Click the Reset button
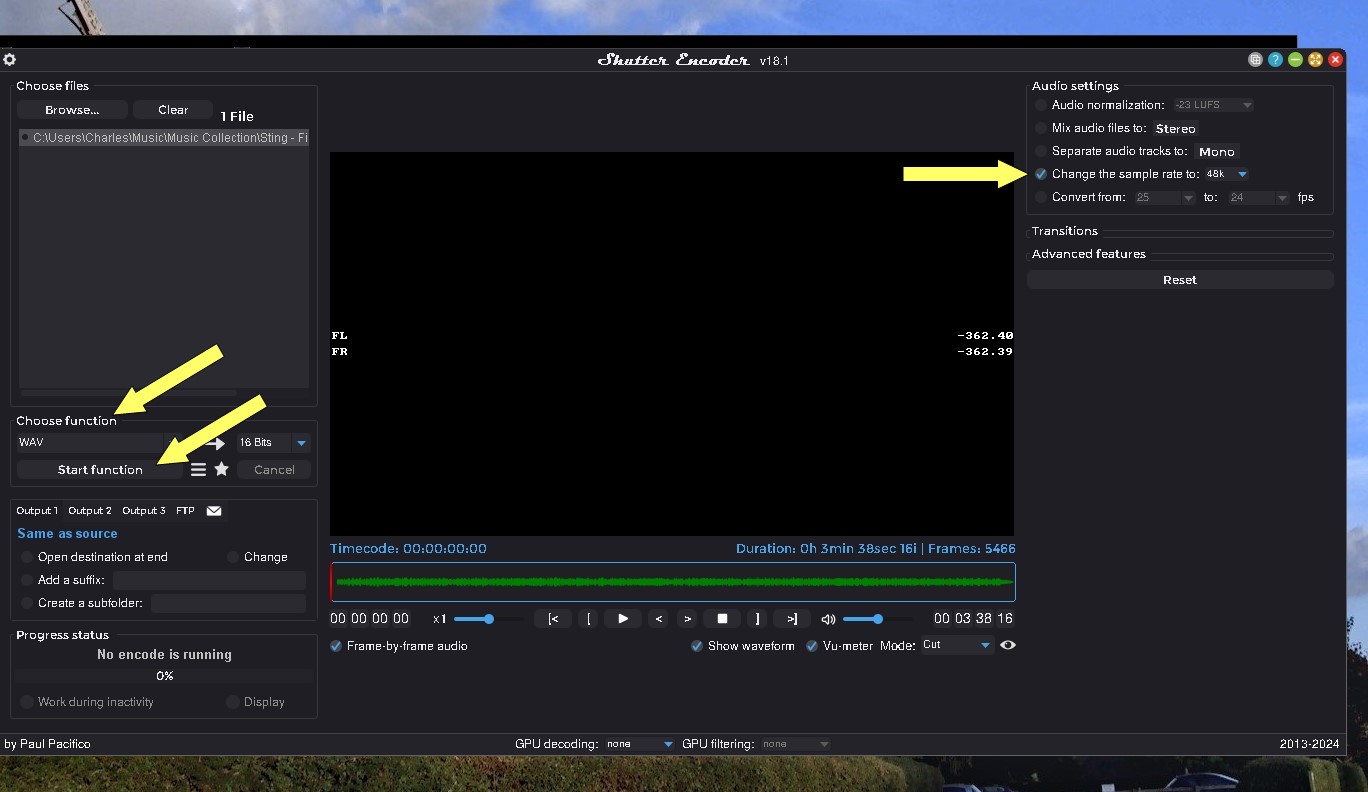The image size is (1368, 792). [1180, 280]
